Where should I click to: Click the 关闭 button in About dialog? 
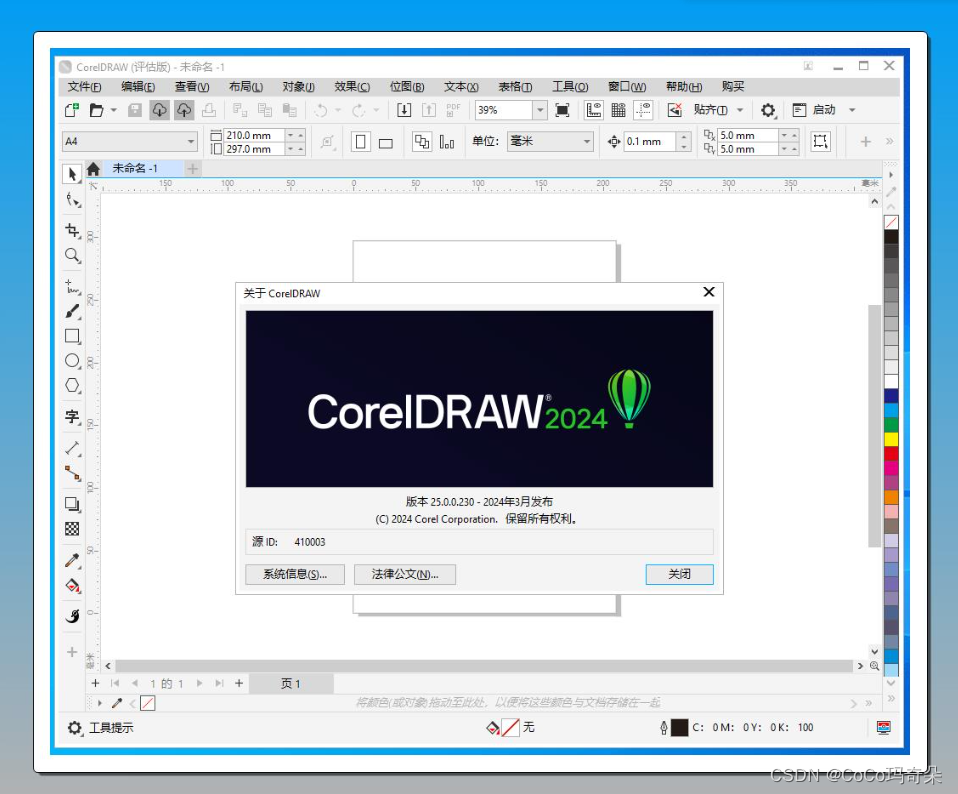[679, 574]
